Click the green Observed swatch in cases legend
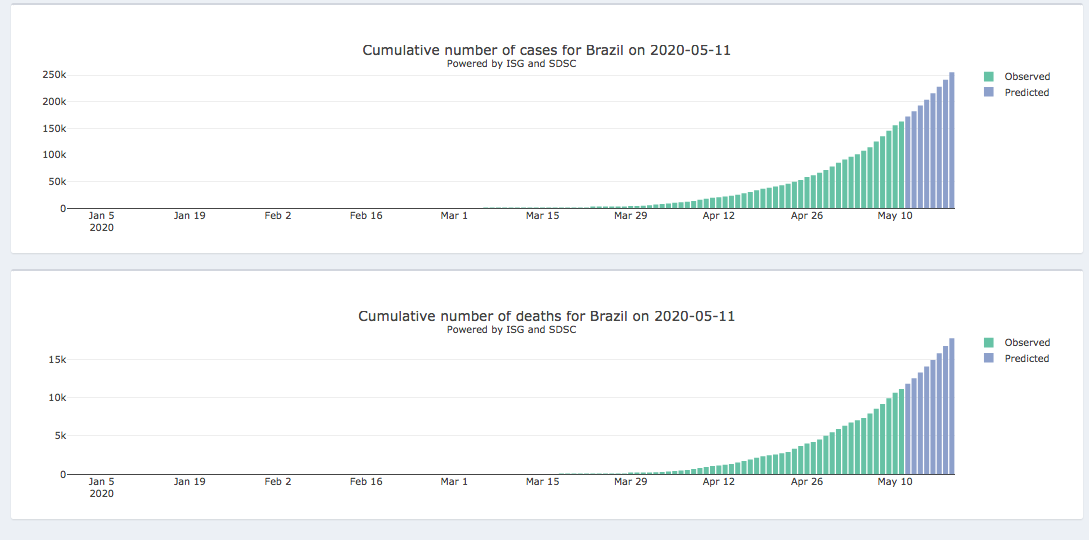 click(x=989, y=76)
